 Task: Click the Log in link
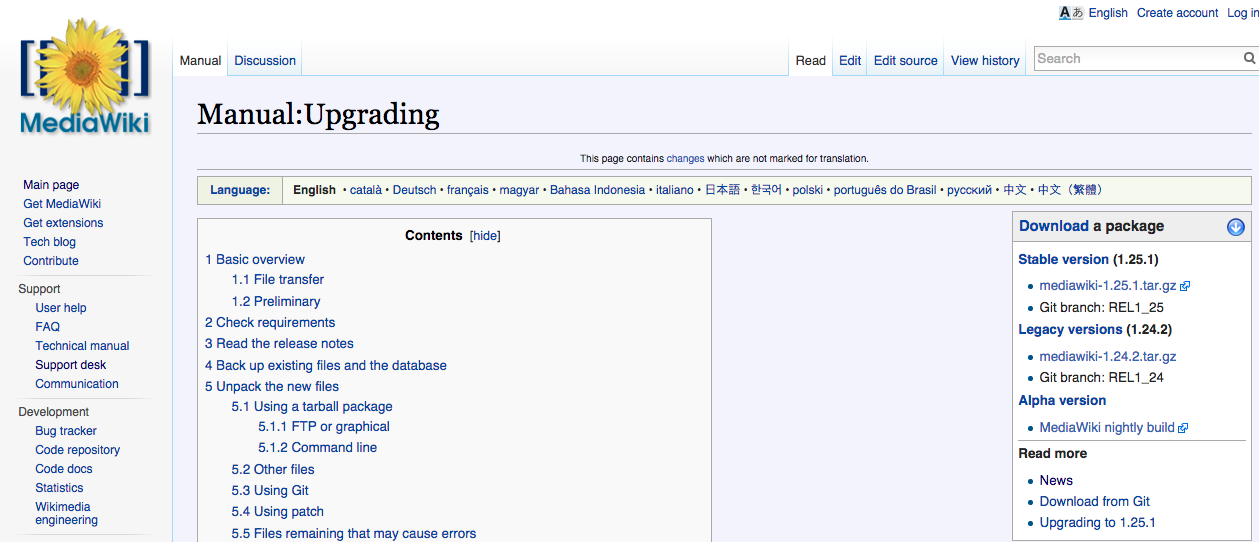coord(1243,13)
